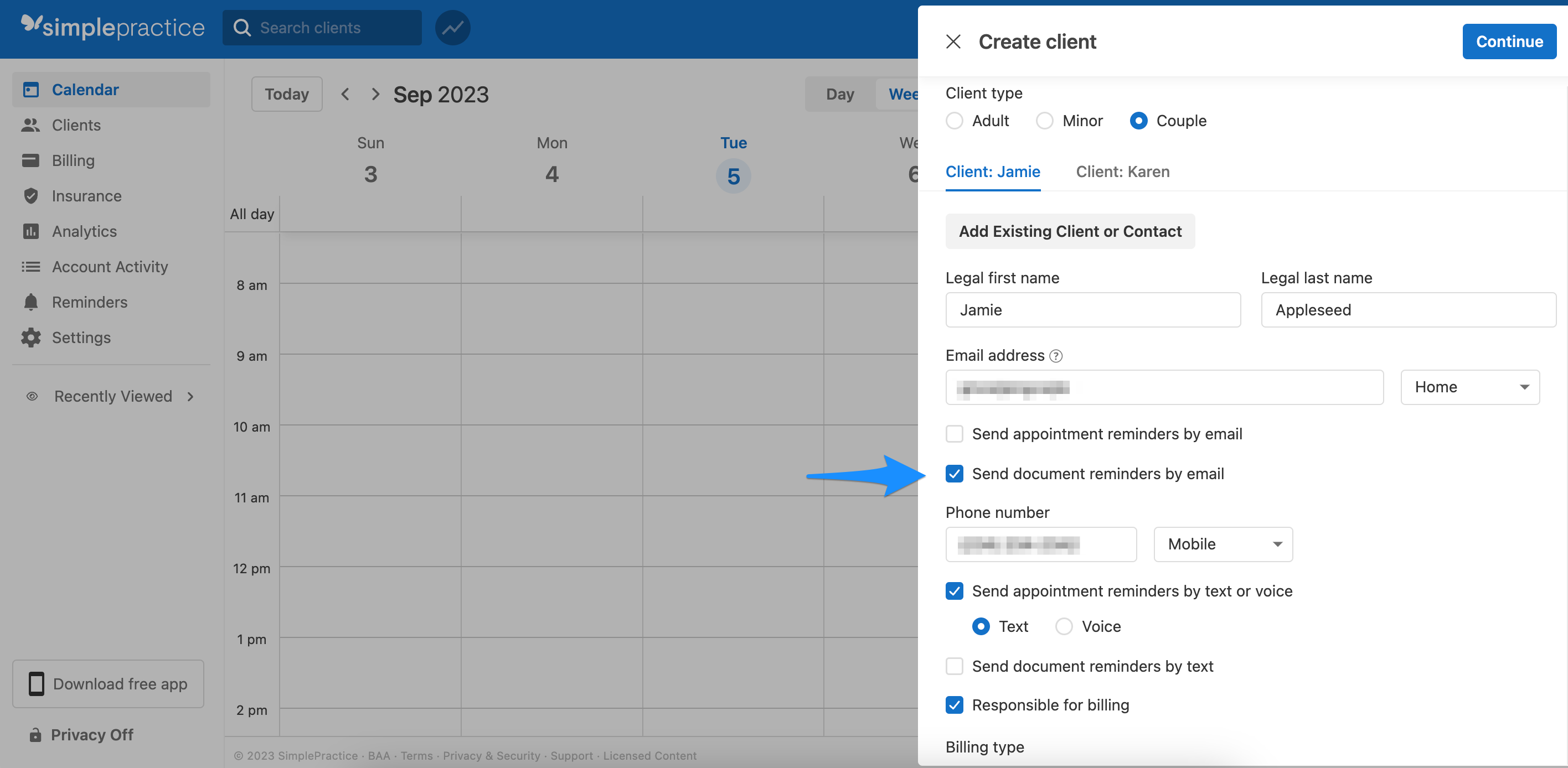Open the Insurance panel
1568x768 pixels.
pyautogui.click(x=86, y=196)
